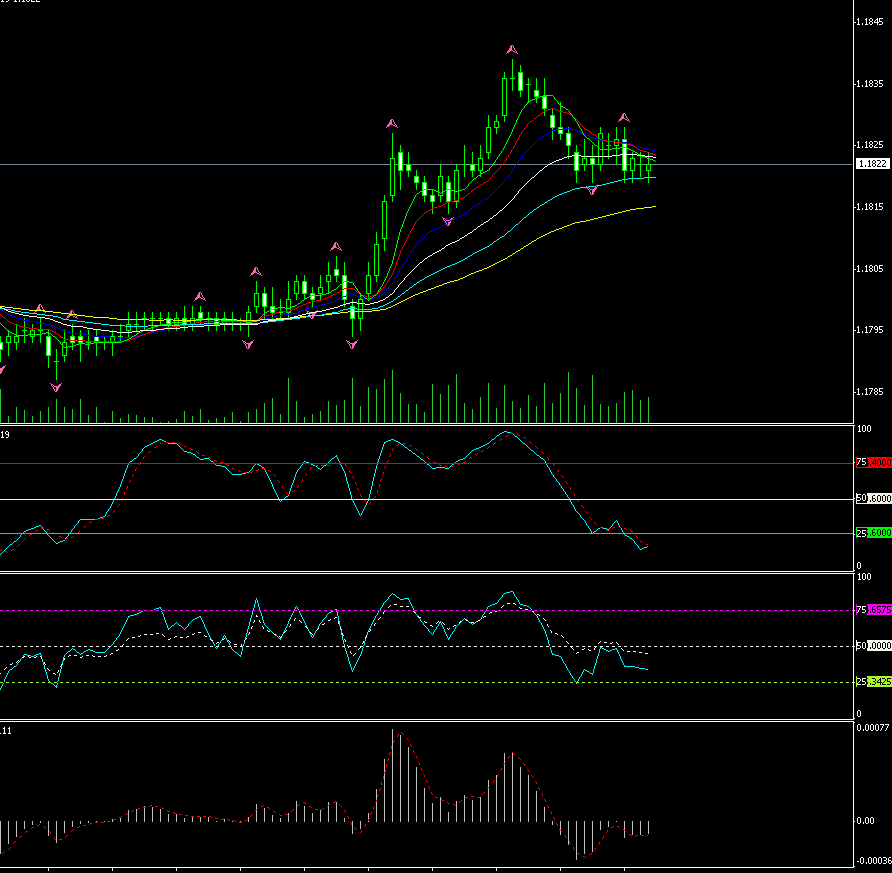Select the green oversold horizontal level line
This screenshot has height=873, width=892.
(427, 534)
